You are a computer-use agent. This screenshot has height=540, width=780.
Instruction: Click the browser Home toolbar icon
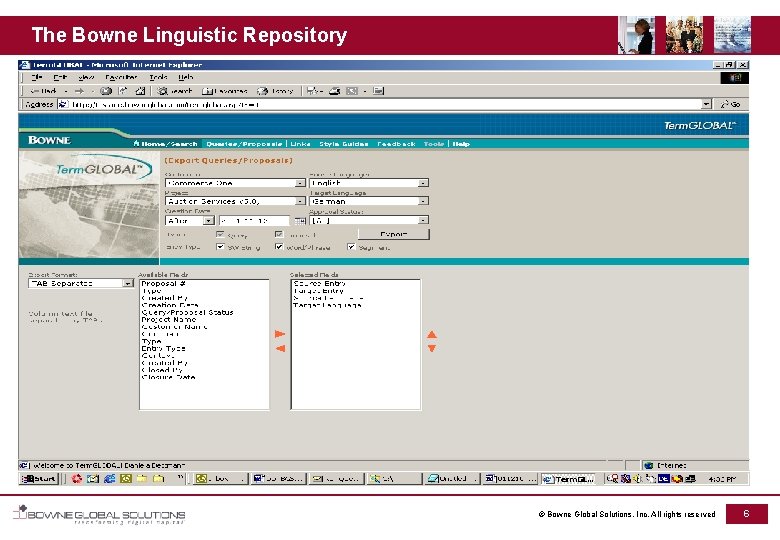[x=140, y=91]
